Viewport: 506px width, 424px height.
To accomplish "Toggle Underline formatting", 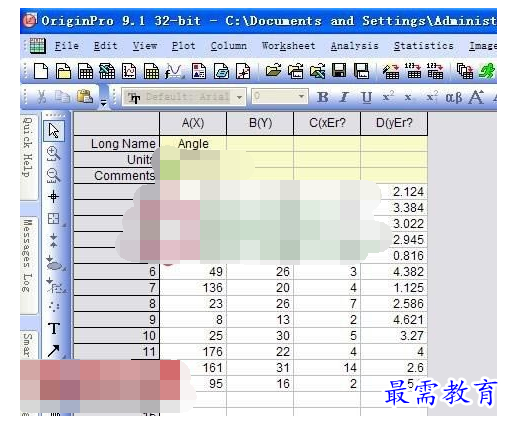I will (x=366, y=97).
